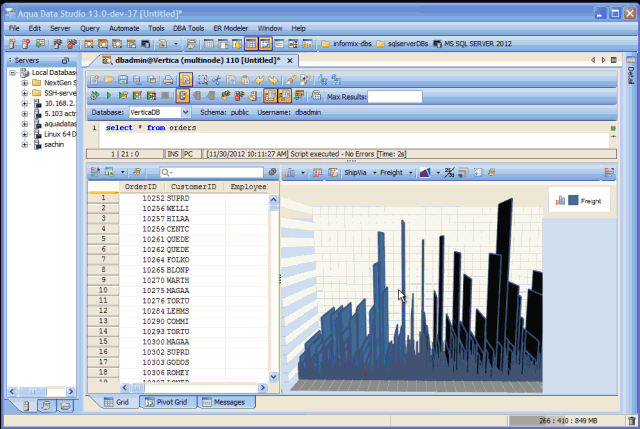Click the percent 2% chart option icon
The width and height of the screenshot is (640, 429).
449,173
